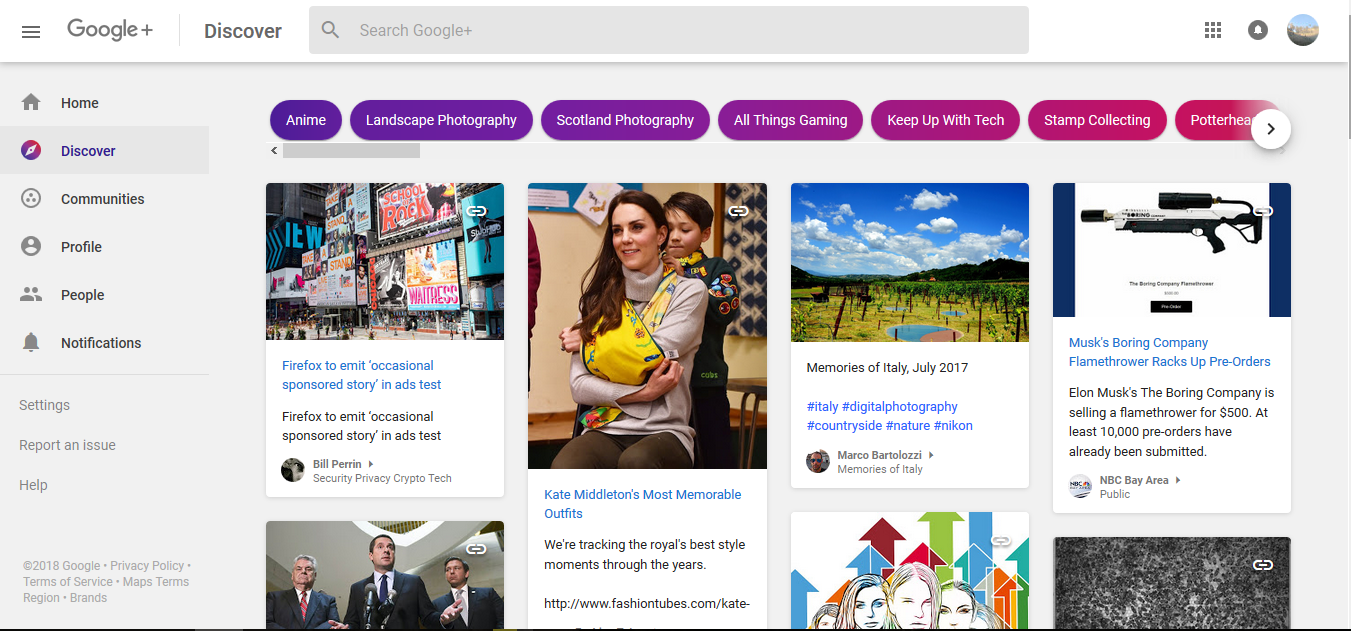1351x631 pixels.
Task: Click Marco Bartolozzi's avatar
Action: (x=818, y=461)
